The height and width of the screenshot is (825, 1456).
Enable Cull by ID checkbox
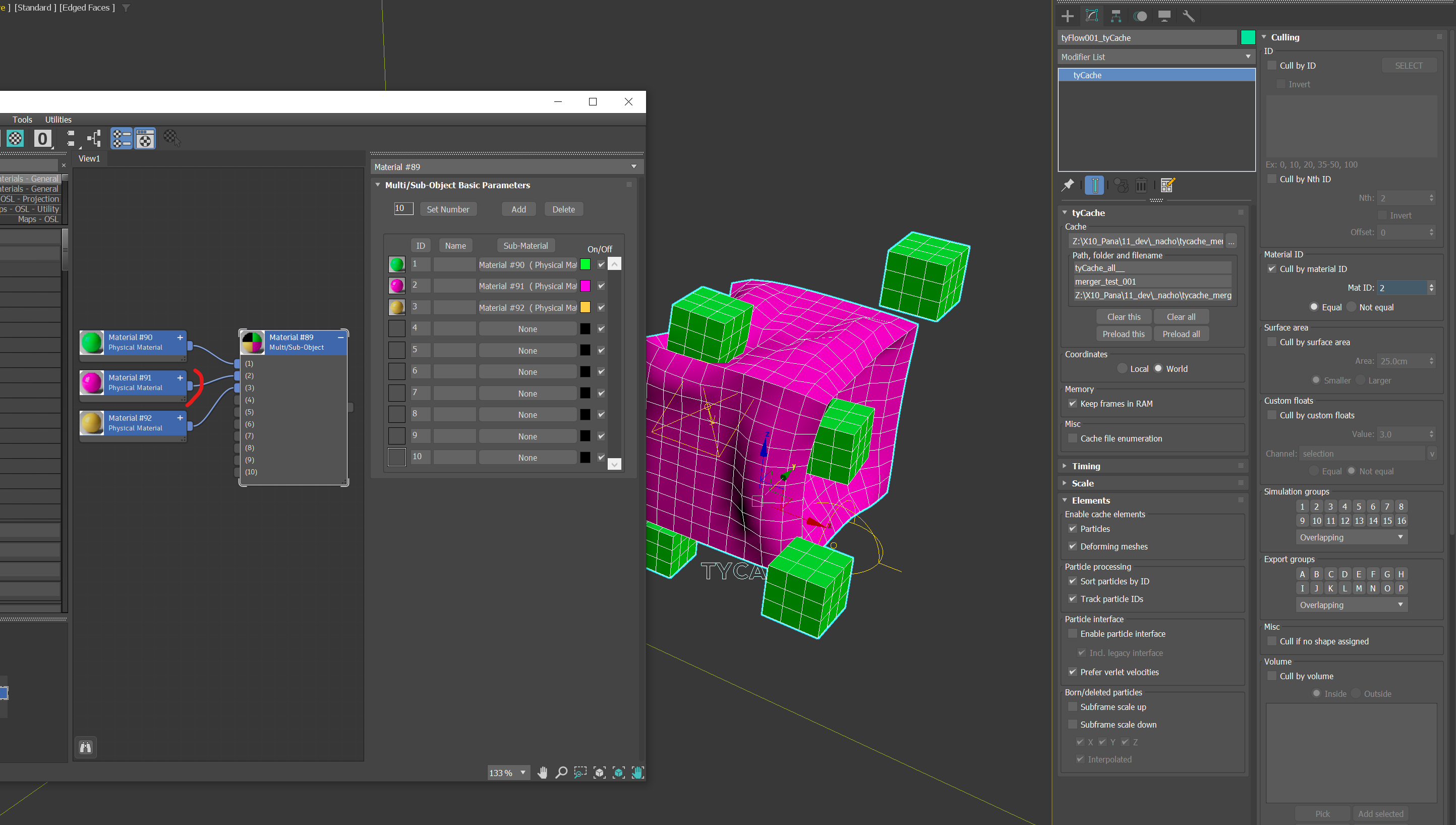coord(1271,65)
